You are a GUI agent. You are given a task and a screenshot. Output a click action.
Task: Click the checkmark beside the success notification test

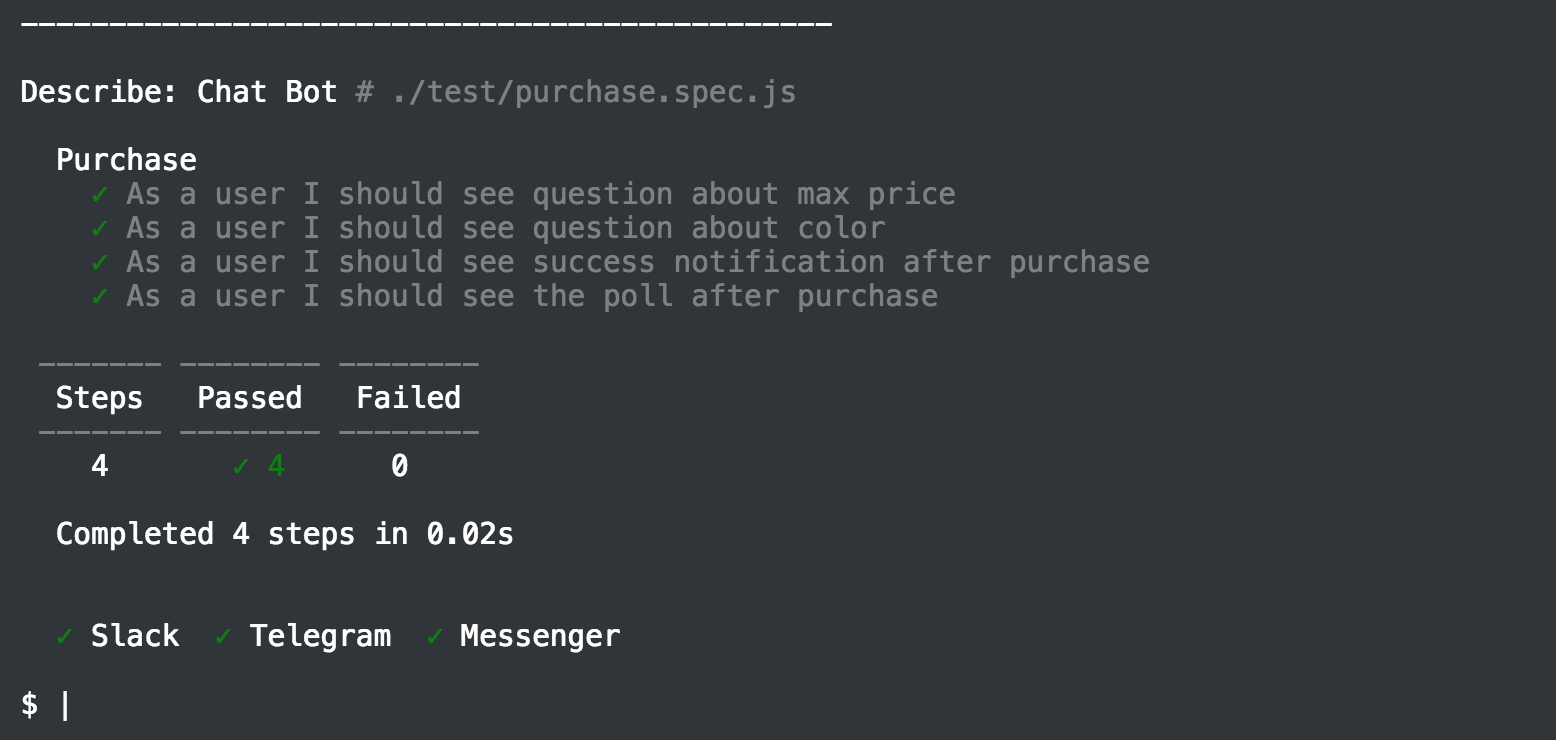(x=100, y=263)
